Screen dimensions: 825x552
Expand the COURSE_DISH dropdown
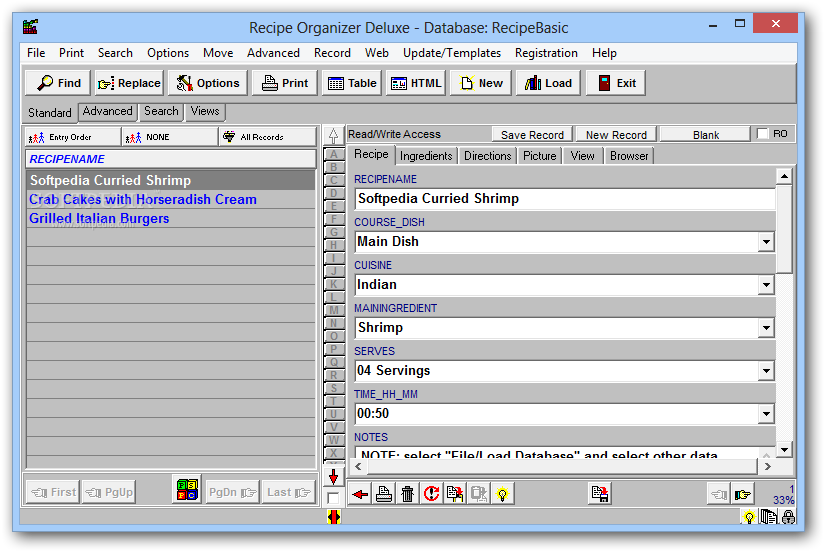tap(766, 242)
